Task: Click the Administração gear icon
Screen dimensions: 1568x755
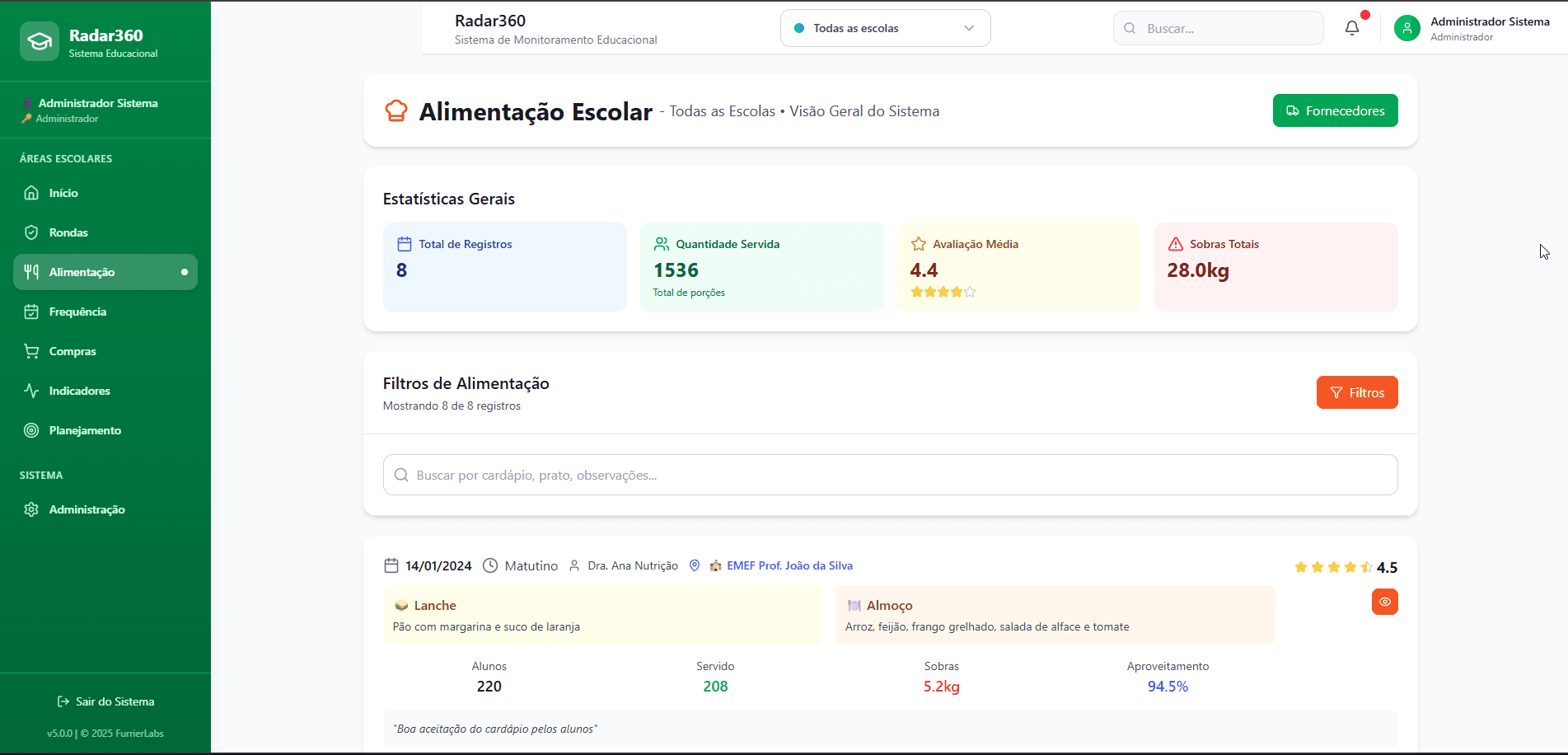Action: point(30,509)
